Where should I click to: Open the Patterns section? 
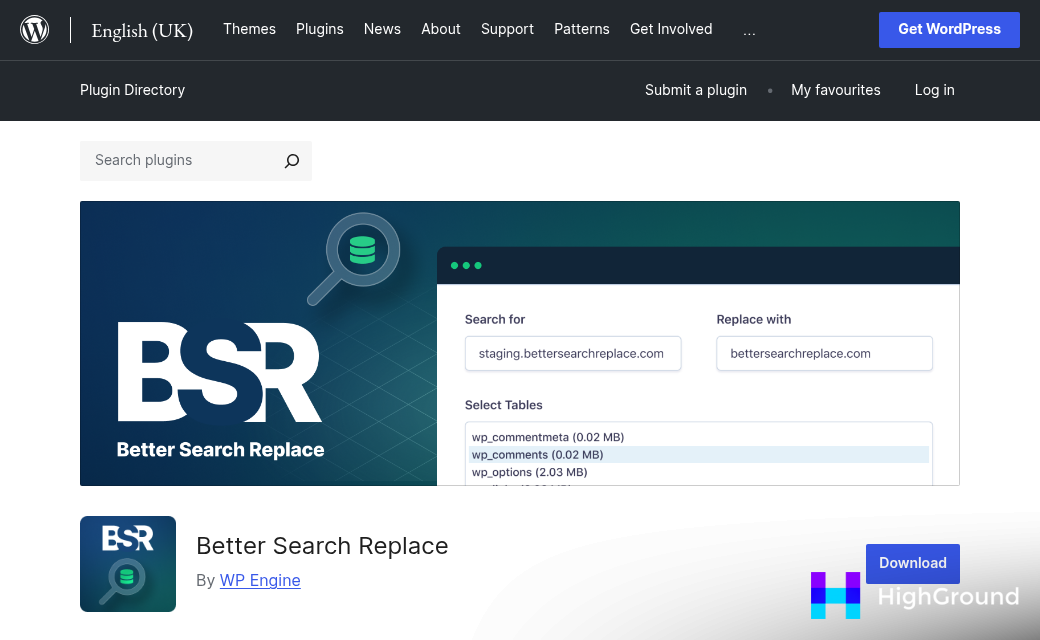tap(581, 29)
